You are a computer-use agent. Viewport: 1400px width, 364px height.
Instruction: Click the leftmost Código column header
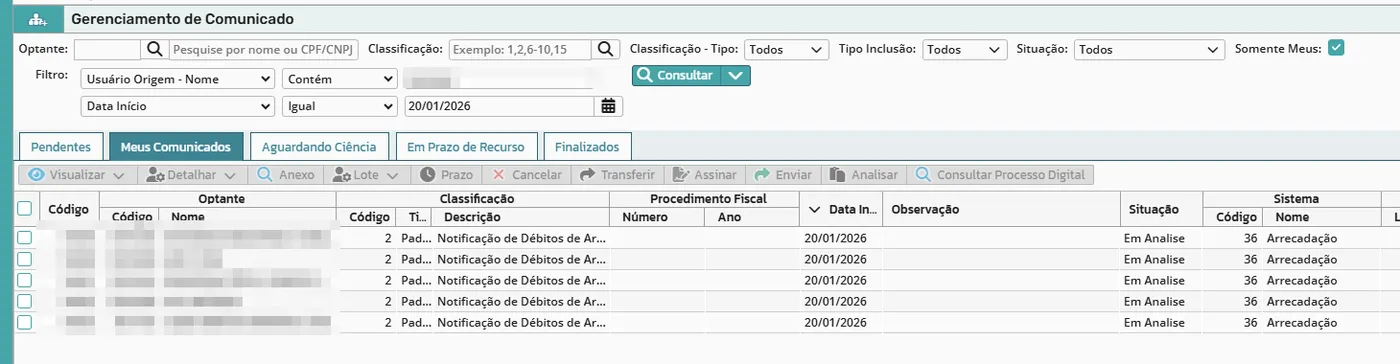tap(69, 209)
